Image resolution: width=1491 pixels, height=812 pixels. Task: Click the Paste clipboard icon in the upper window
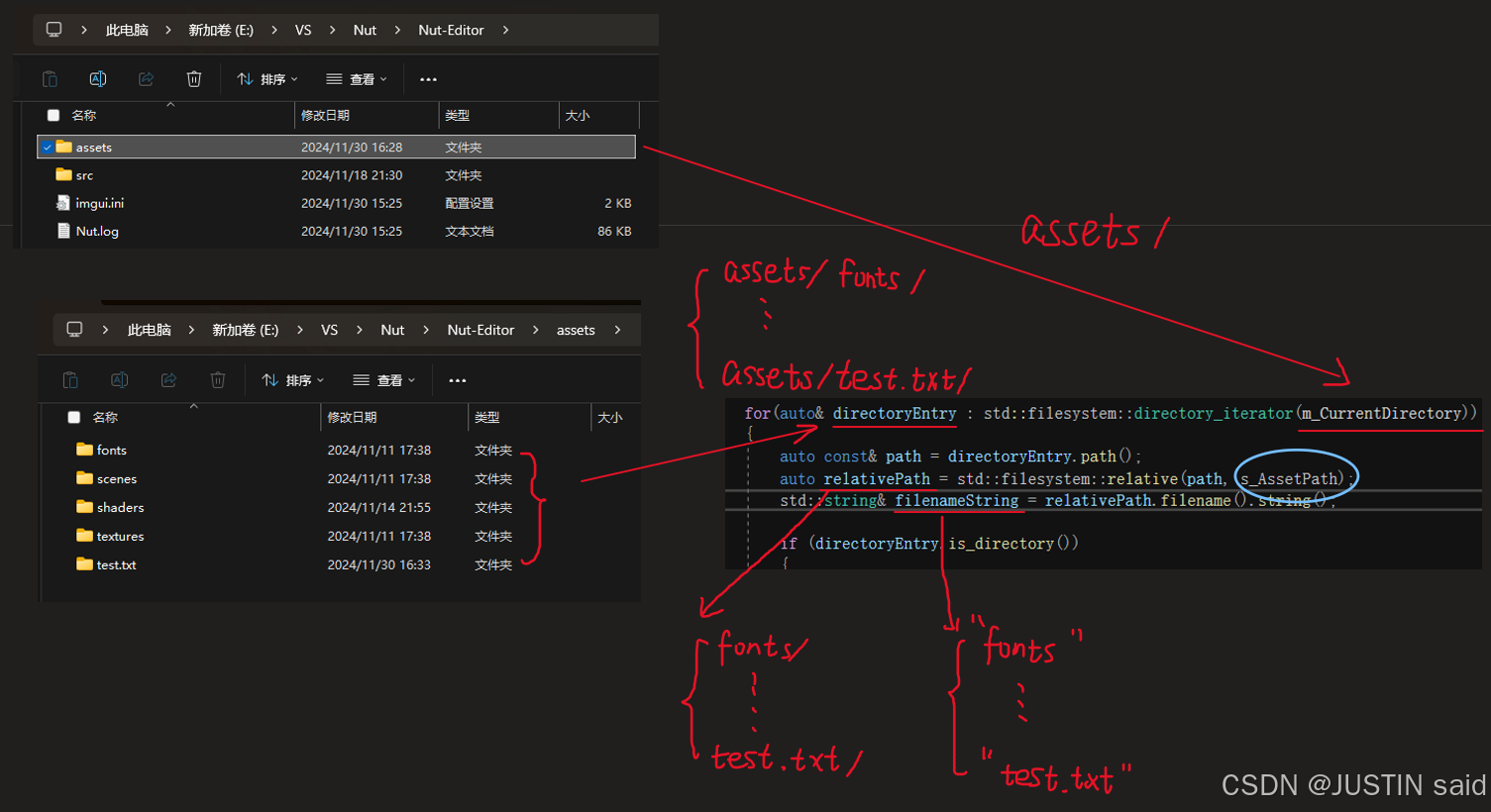[x=50, y=79]
